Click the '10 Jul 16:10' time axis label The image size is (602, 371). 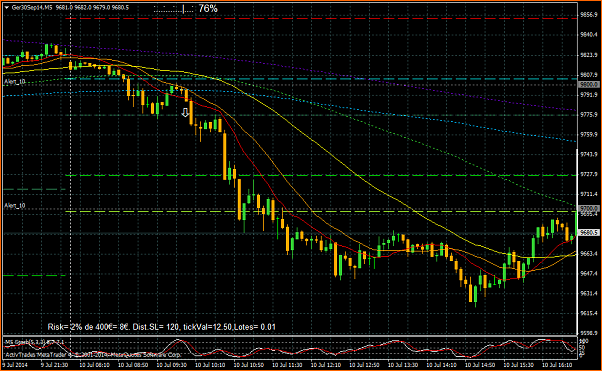(x=557, y=365)
